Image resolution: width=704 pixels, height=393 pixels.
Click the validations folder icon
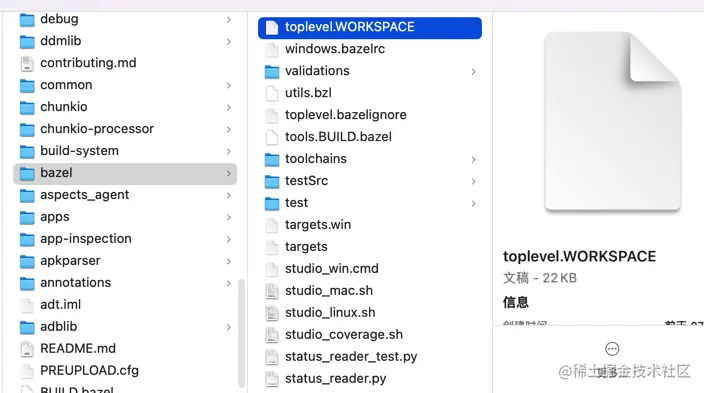(x=272, y=71)
